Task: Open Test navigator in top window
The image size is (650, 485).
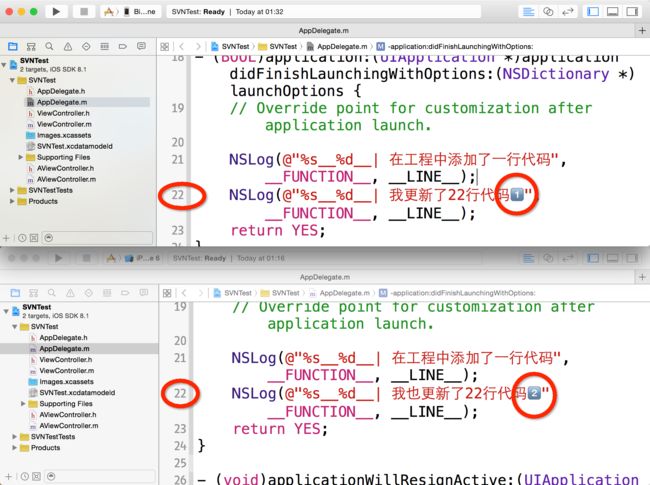Action: point(86,46)
